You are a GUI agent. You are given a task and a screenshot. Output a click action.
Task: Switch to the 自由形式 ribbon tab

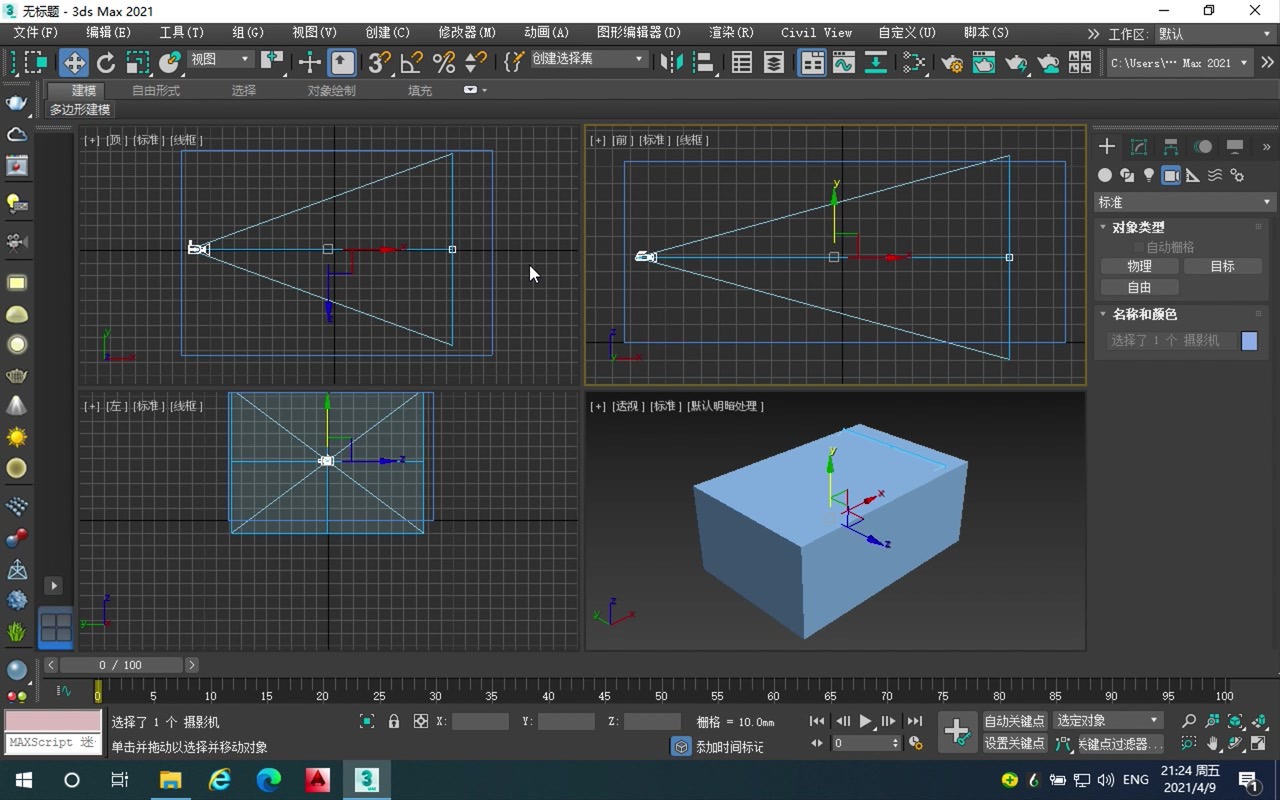click(156, 90)
